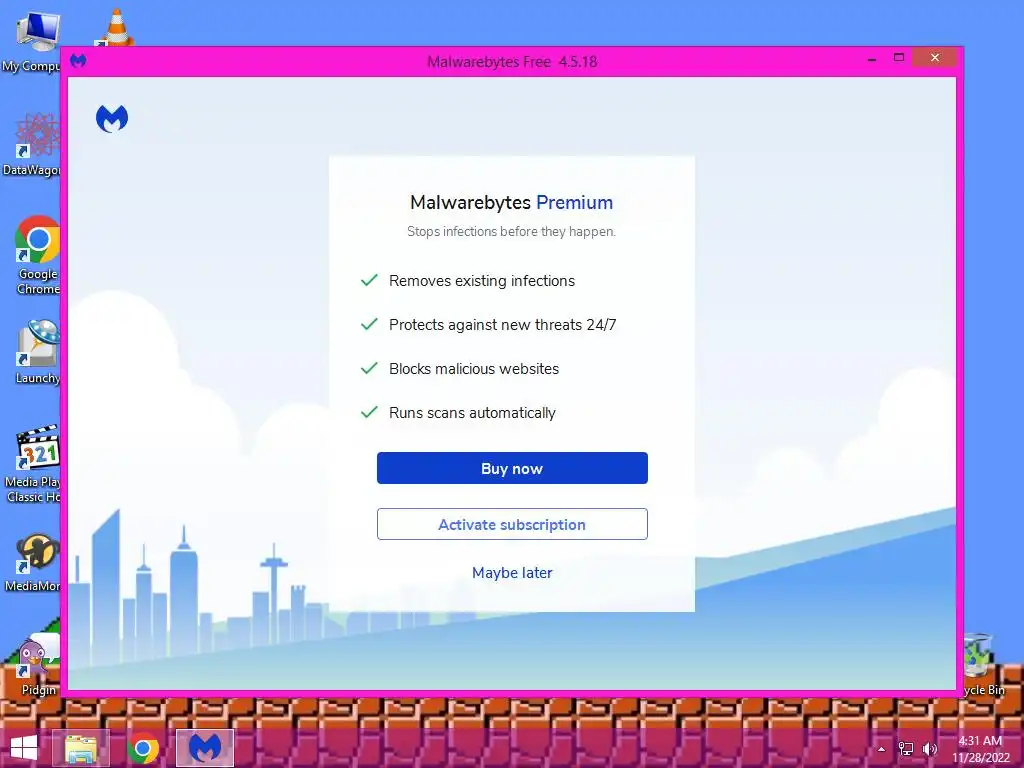This screenshot has width=1024, height=768.
Task: Click 'Blocks malicious websites' text
Action: 474,369
